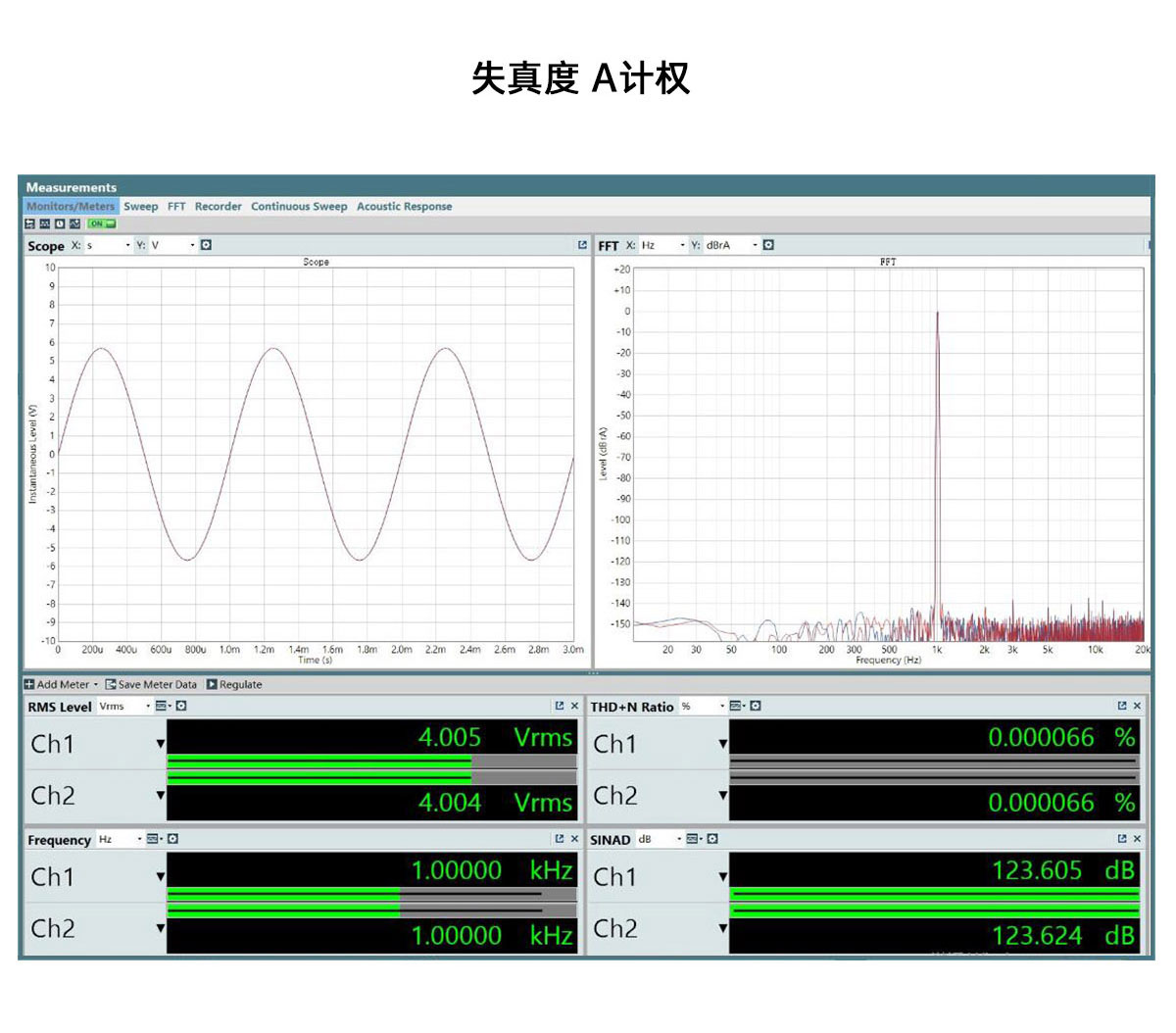Switch to the Sweep tab
This screenshot has width=1176, height=1033.
(140, 207)
